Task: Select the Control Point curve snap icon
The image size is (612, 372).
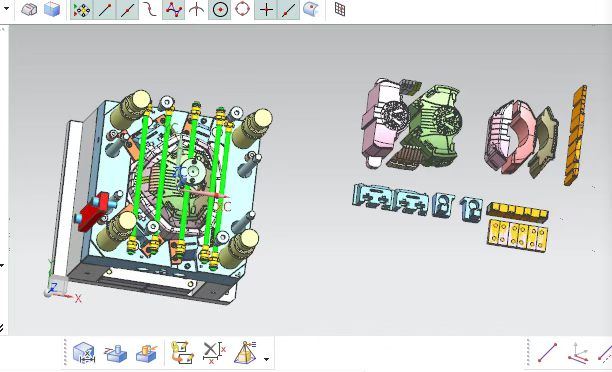Action: pos(149,9)
